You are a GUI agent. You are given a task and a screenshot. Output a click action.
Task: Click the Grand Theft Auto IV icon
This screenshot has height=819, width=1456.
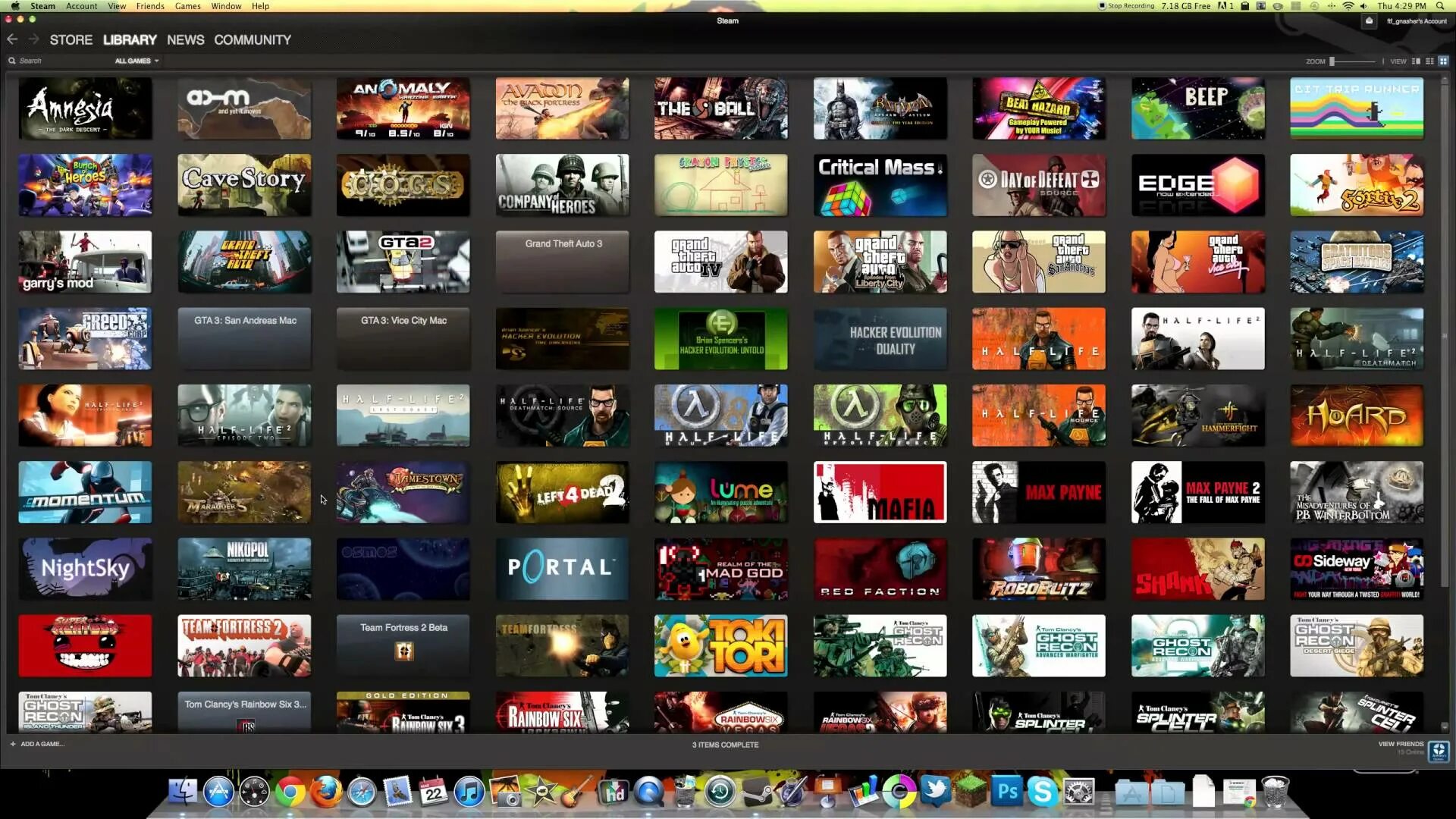tap(721, 262)
